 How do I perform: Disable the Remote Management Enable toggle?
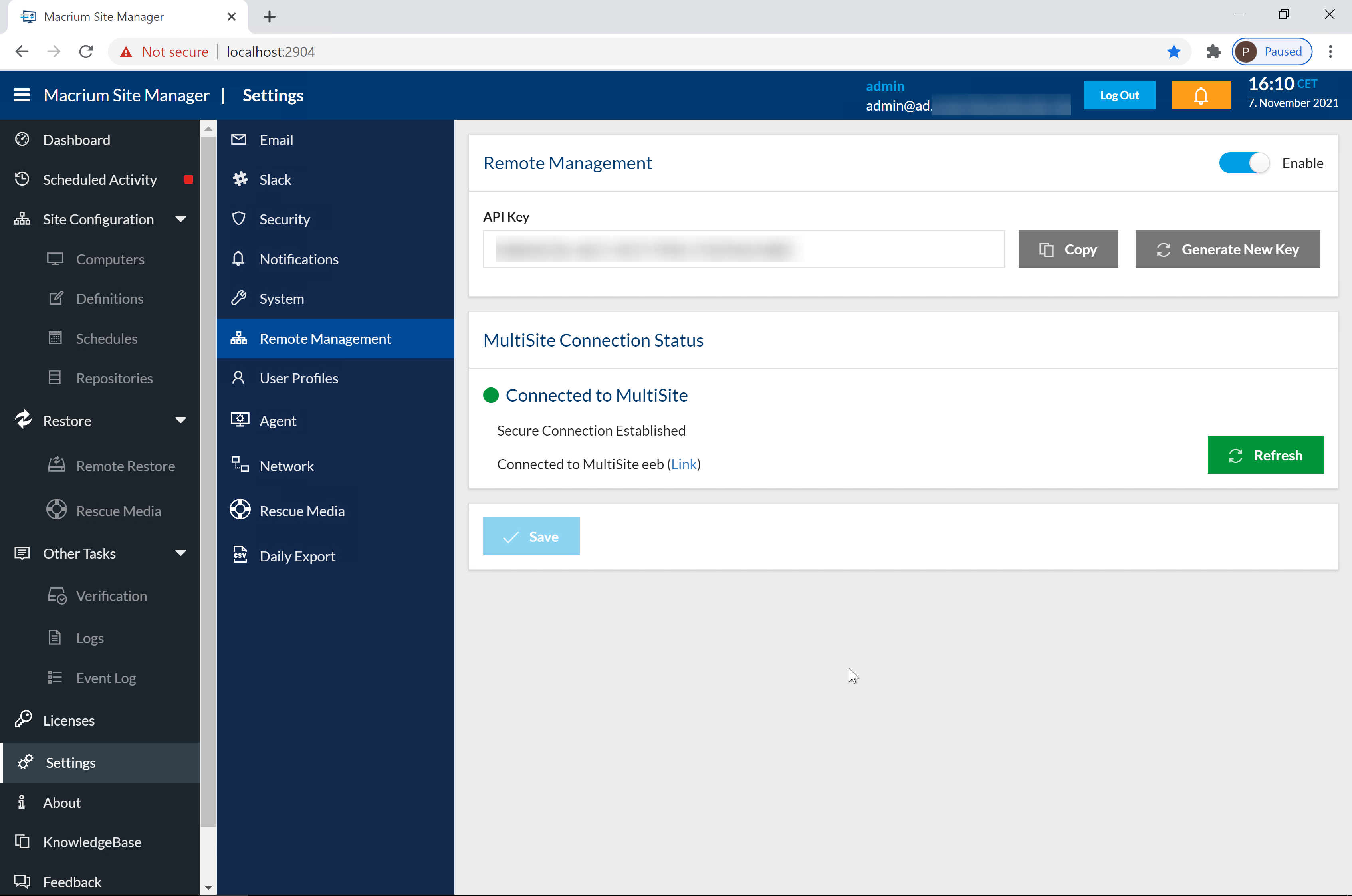tap(1243, 163)
